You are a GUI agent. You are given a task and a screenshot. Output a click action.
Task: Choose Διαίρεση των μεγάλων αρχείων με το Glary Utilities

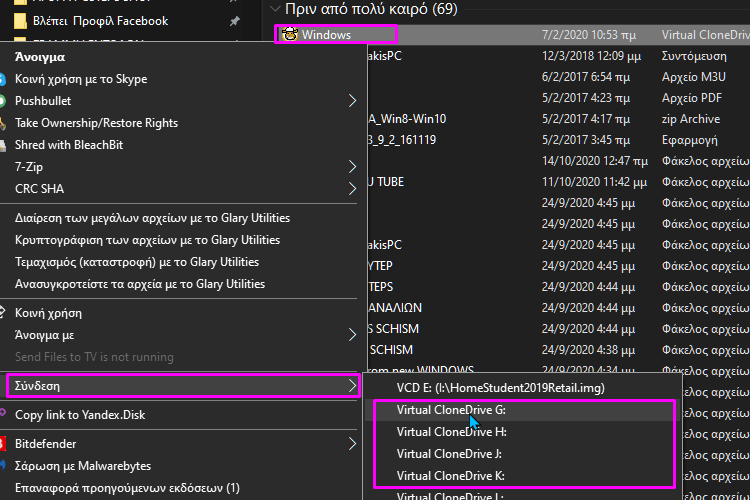coord(152,218)
